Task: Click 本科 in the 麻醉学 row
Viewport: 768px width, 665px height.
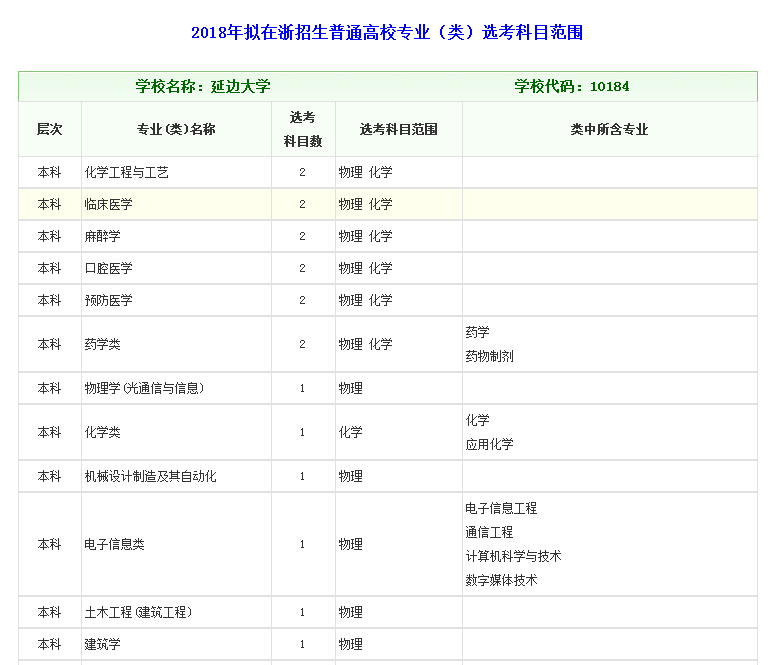Action: (x=49, y=236)
